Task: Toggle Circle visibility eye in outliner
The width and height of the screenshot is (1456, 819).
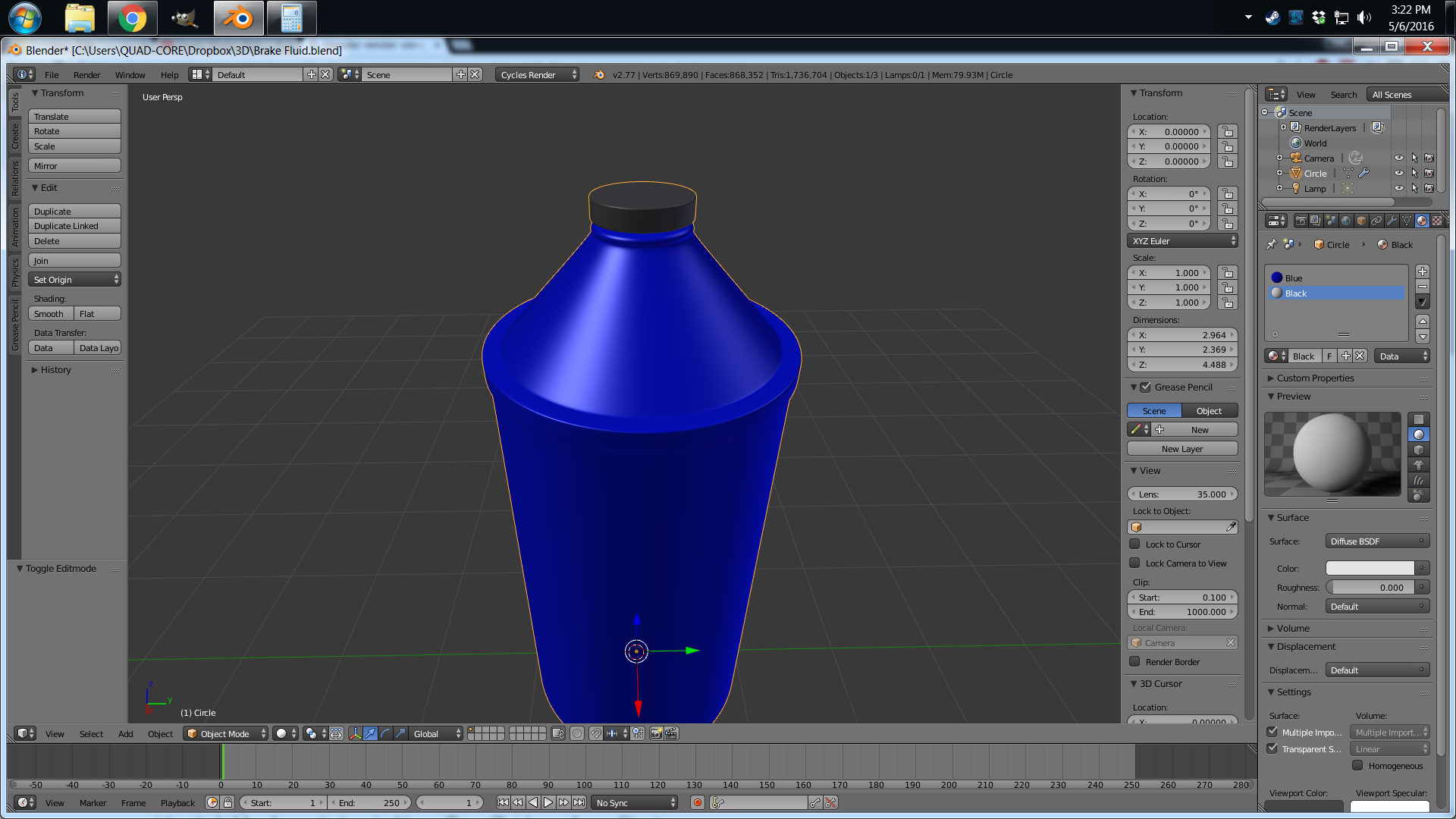Action: pyautogui.click(x=1399, y=173)
